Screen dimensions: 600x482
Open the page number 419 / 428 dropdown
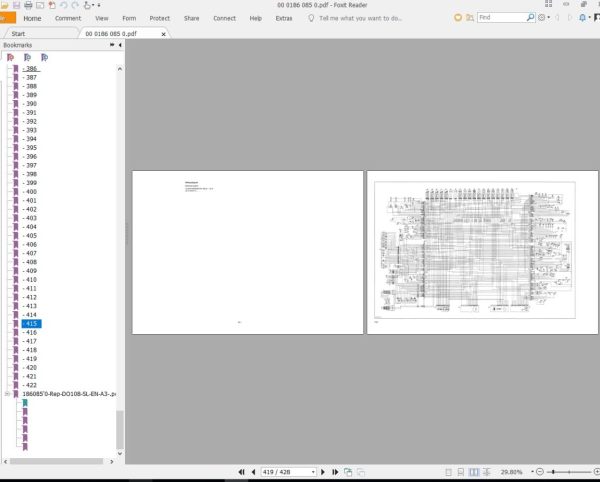tap(313, 472)
